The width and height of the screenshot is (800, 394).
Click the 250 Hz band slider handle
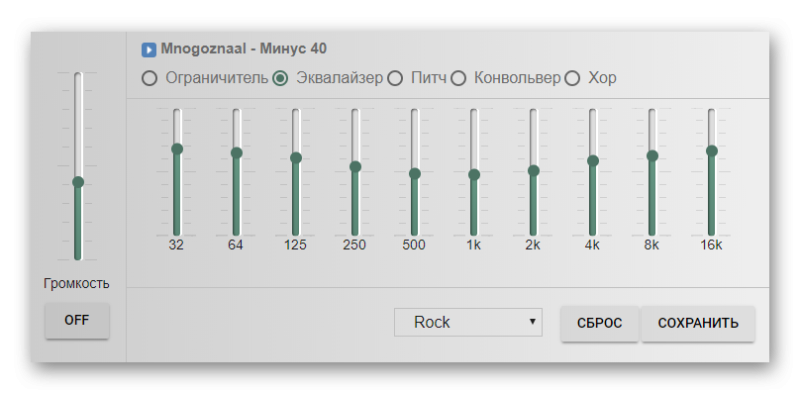point(355,167)
